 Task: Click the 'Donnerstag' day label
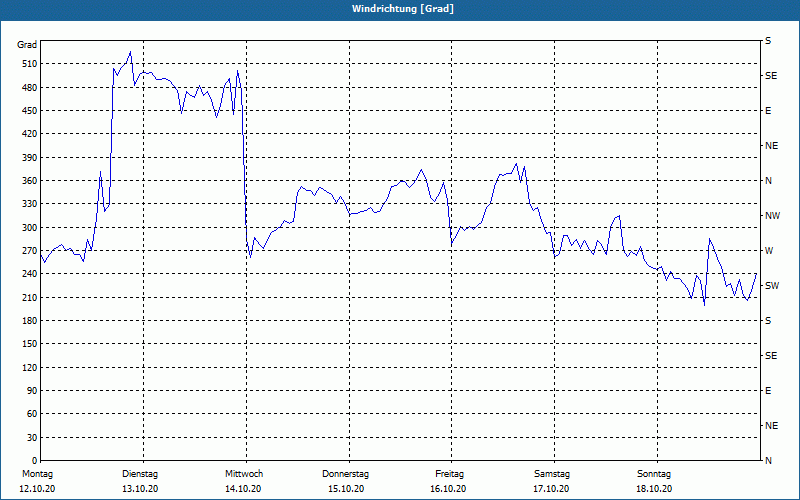345,474
